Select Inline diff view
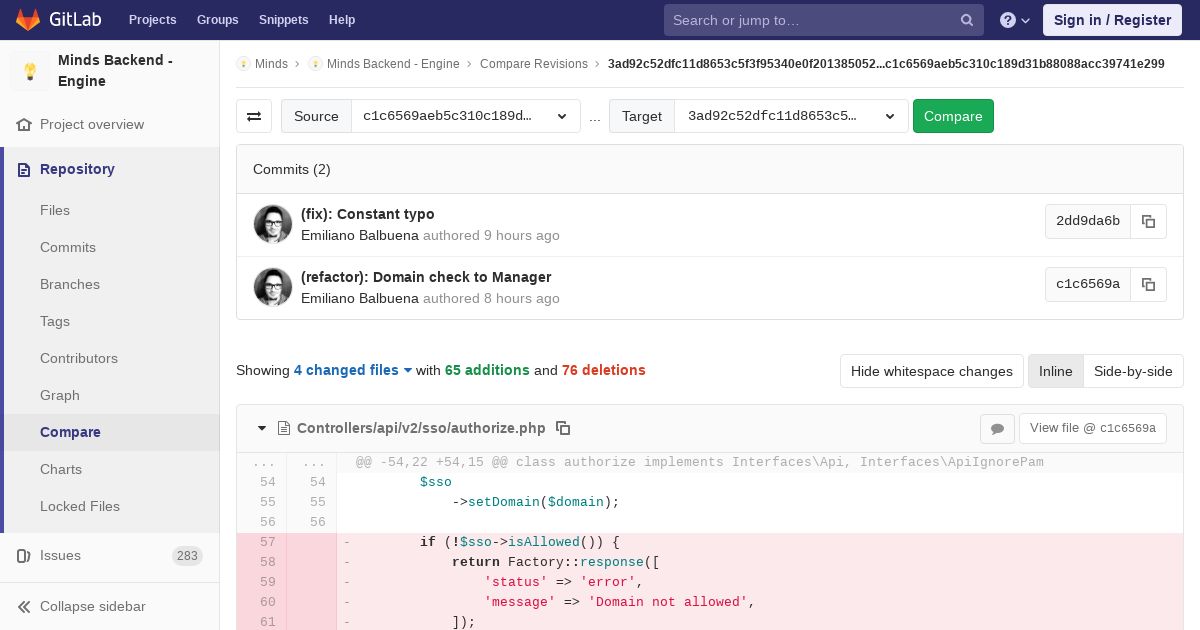1200x630 pixels. coord(1055,371)
